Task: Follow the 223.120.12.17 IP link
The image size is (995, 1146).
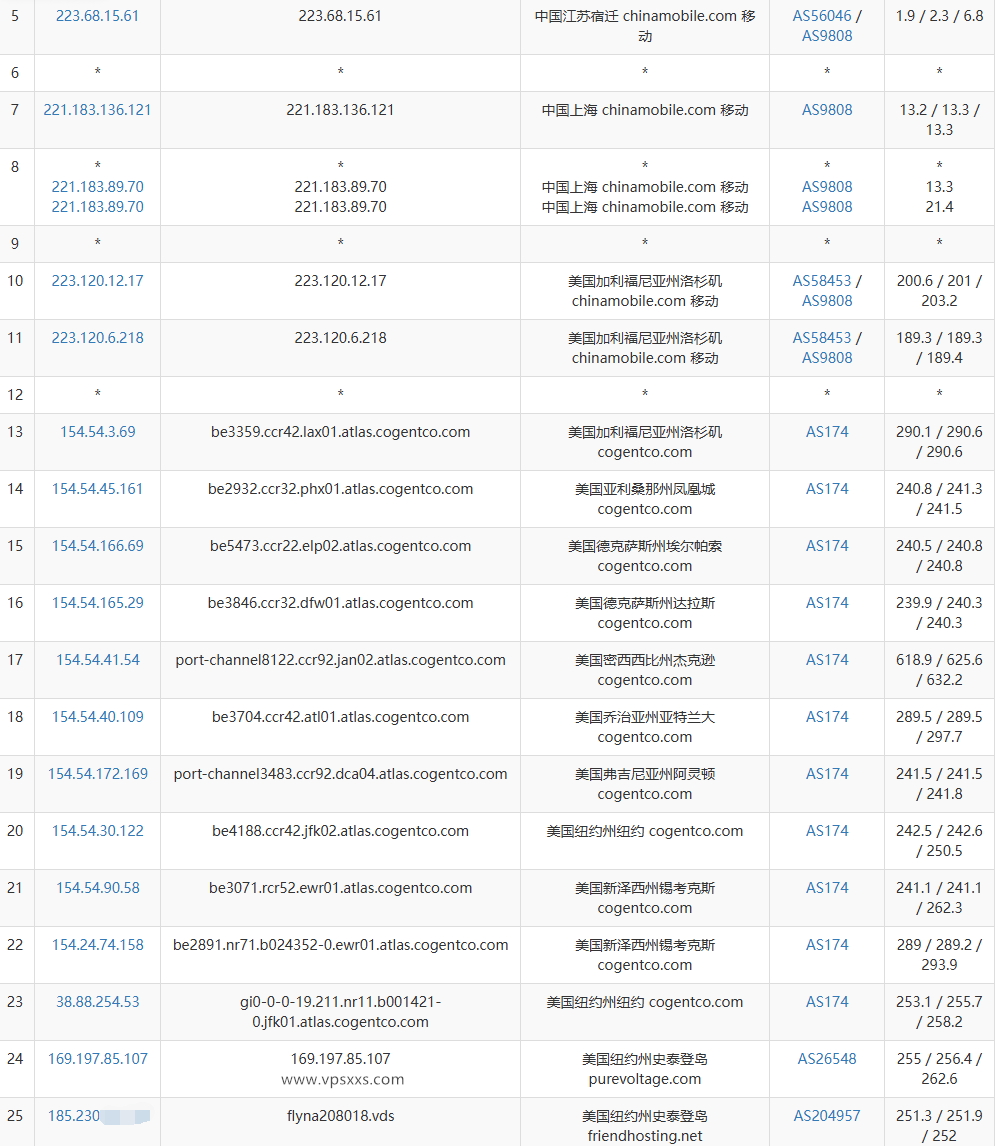Action: pos(97,281)
